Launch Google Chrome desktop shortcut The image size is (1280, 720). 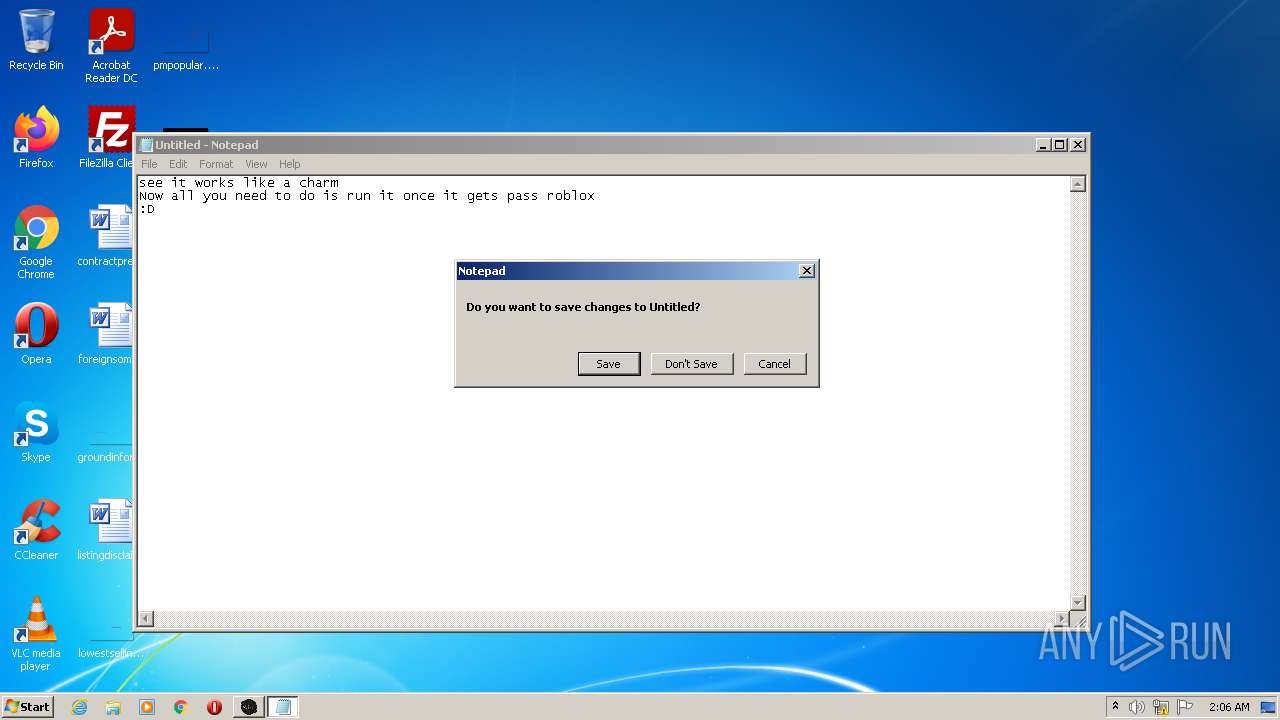(x=36, y=242)
